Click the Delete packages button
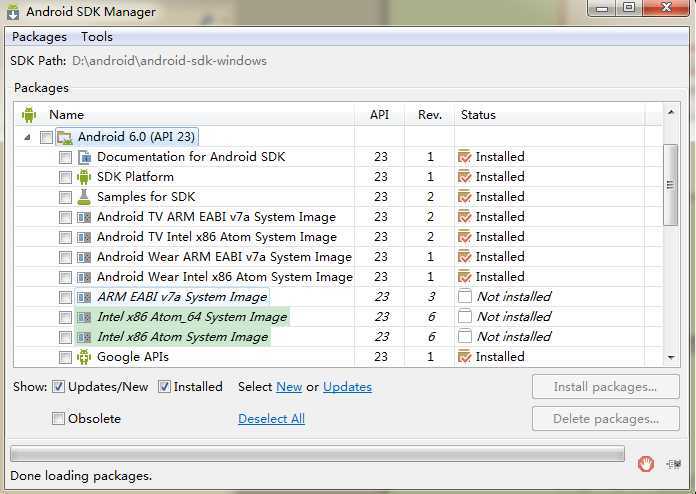Image resolution: width=696 pixels, height=494 pixels. coord(605,419)
